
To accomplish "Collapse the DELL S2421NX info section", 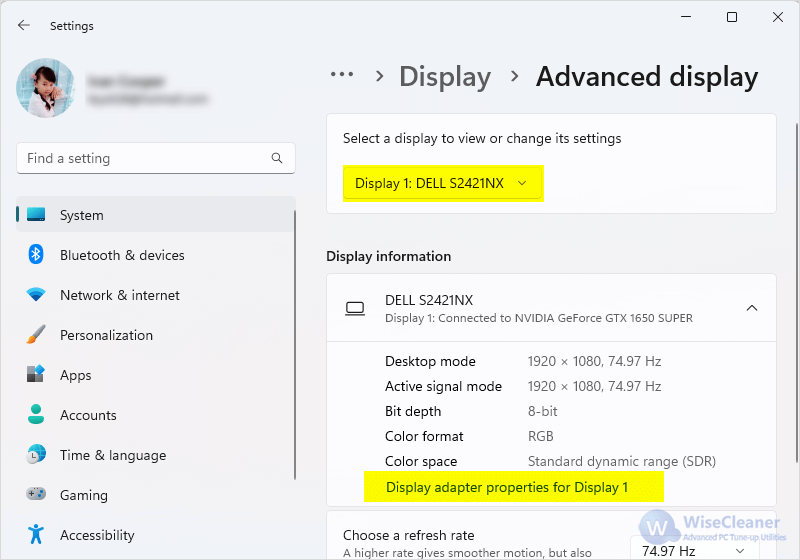I will 752,308.
